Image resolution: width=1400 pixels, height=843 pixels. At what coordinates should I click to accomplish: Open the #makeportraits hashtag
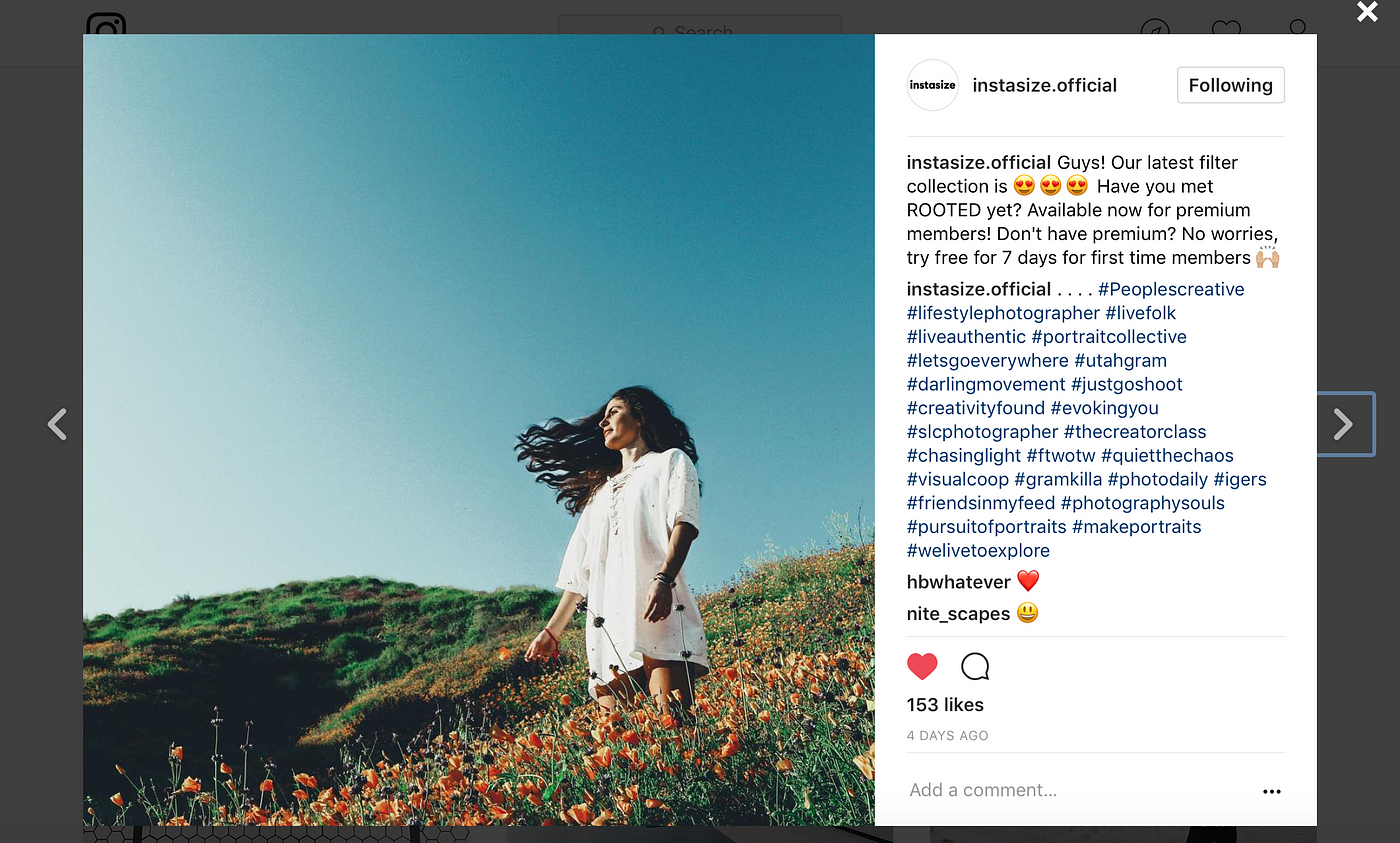point(1137,527)
